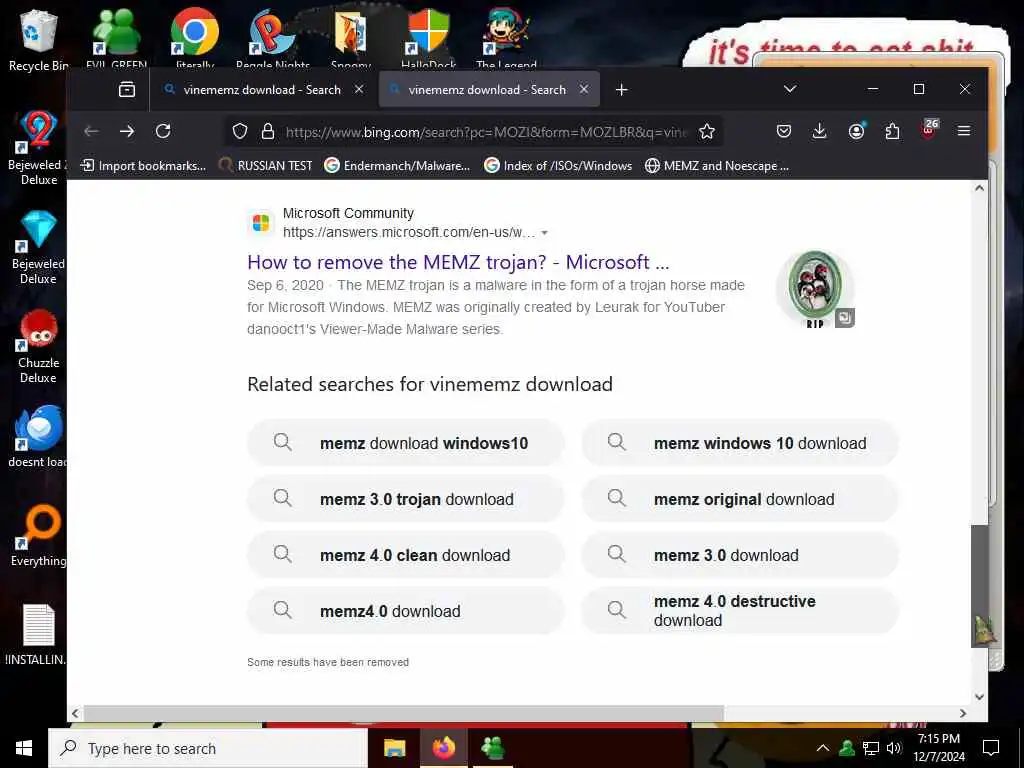
Task: Search 'memz 3.0 download' related query
Action: click(x=739, y=555)
